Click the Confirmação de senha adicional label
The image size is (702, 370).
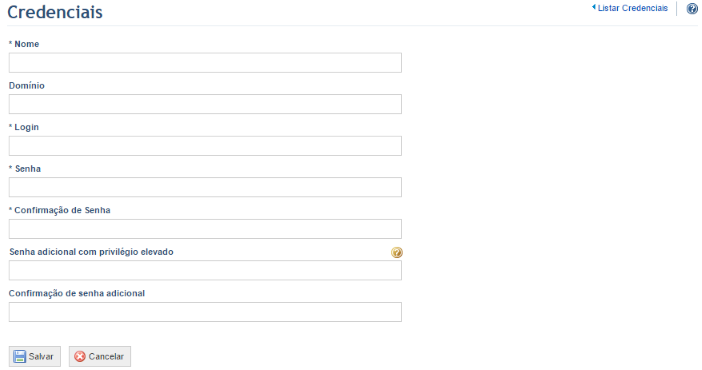77,293
